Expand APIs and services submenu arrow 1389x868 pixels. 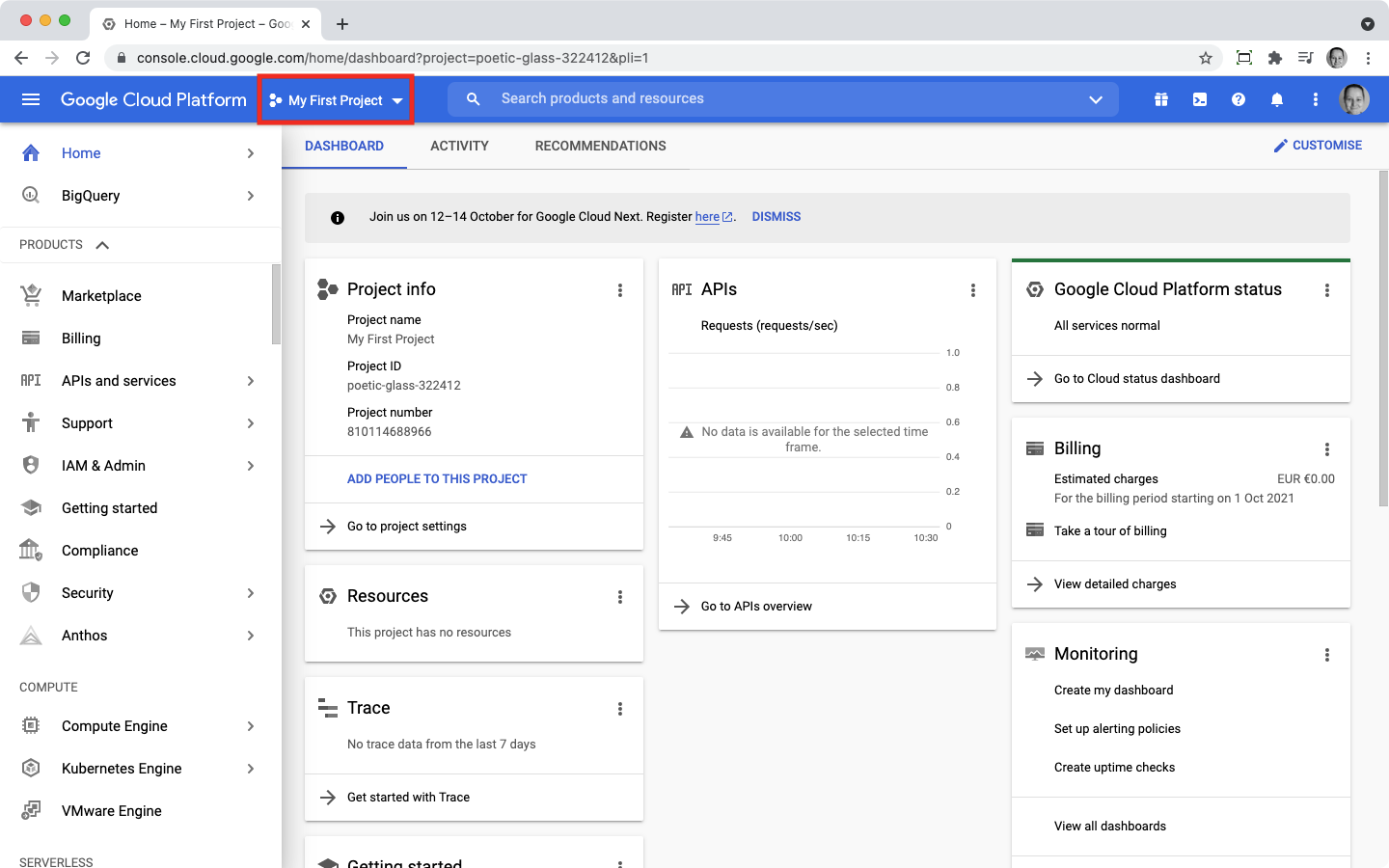point(251,381)
